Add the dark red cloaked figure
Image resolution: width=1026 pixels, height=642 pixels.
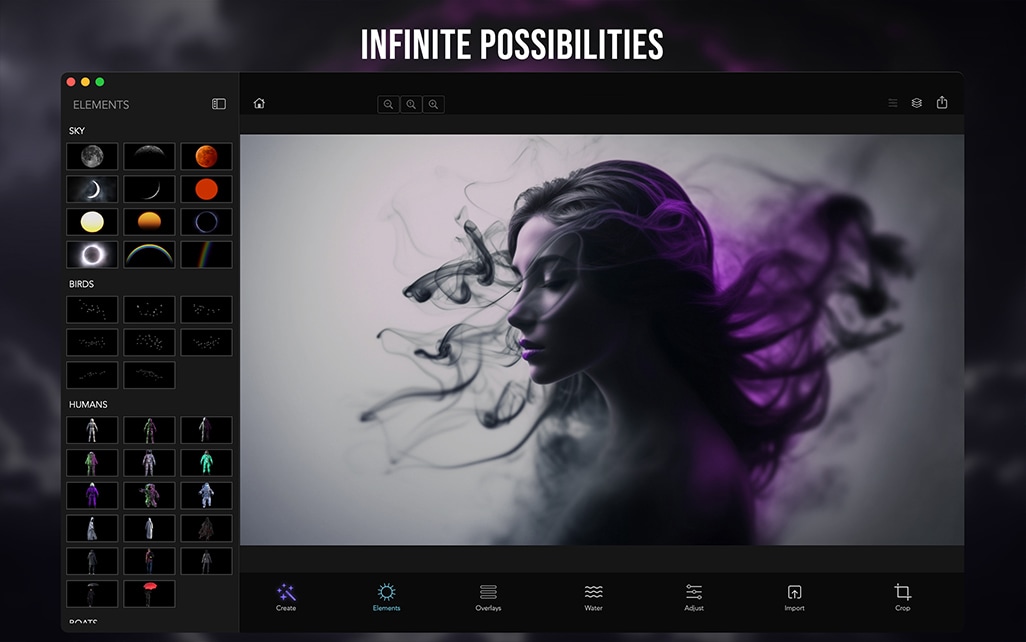(206, 528)
